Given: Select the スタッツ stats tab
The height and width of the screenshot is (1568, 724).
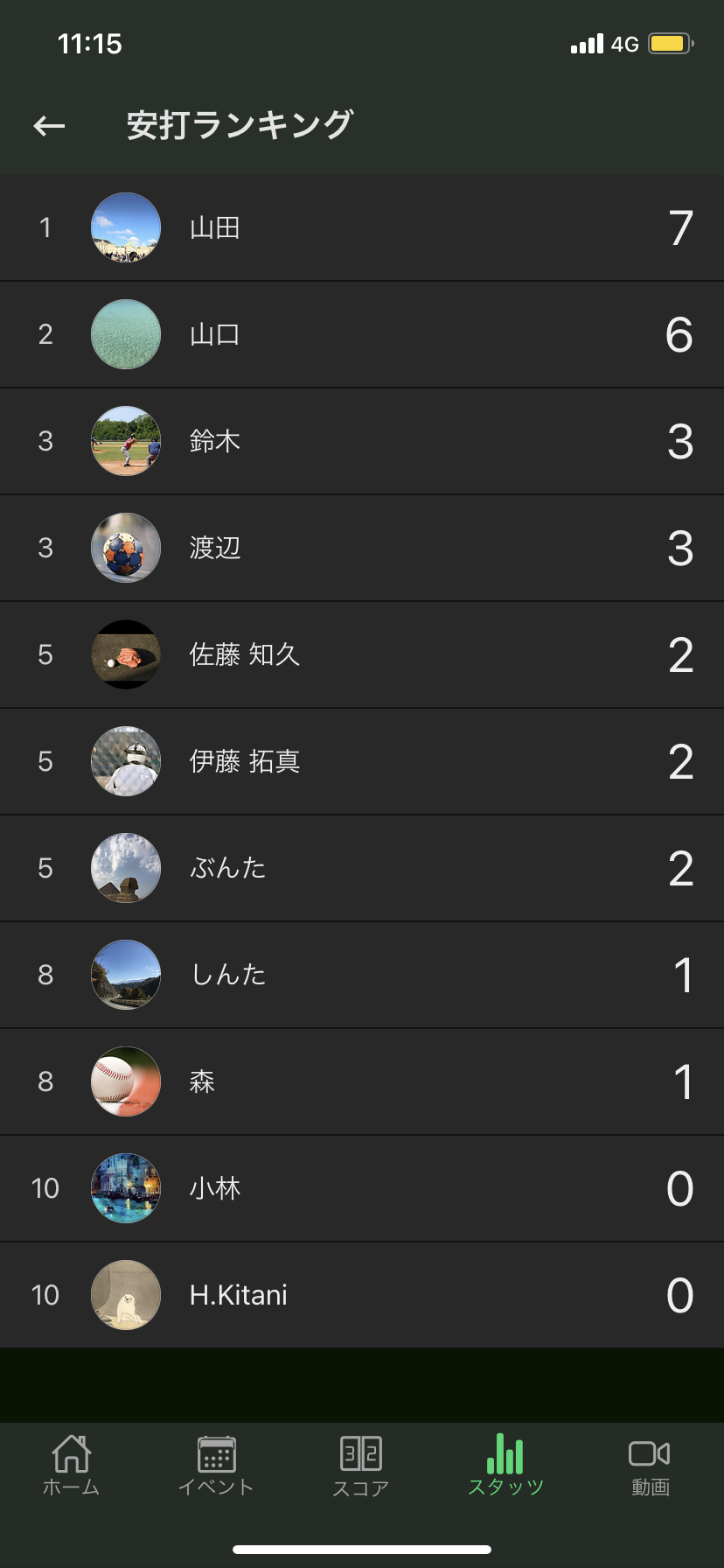Looking at the screenshot, I should 505,1466.
